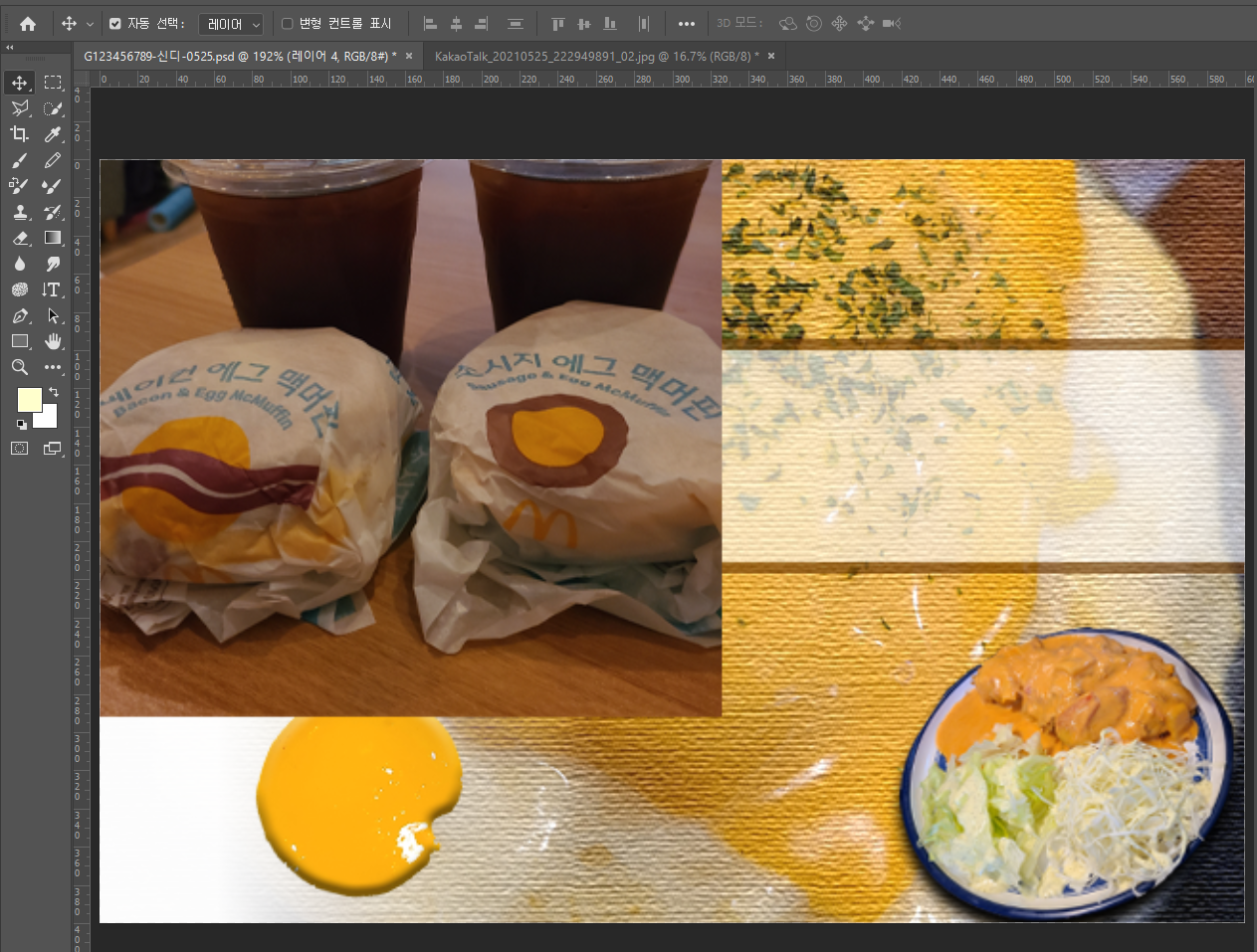Select the Zoom magnifier tool
Viewport: 1257px width, 952px height.
click(19, 367)
